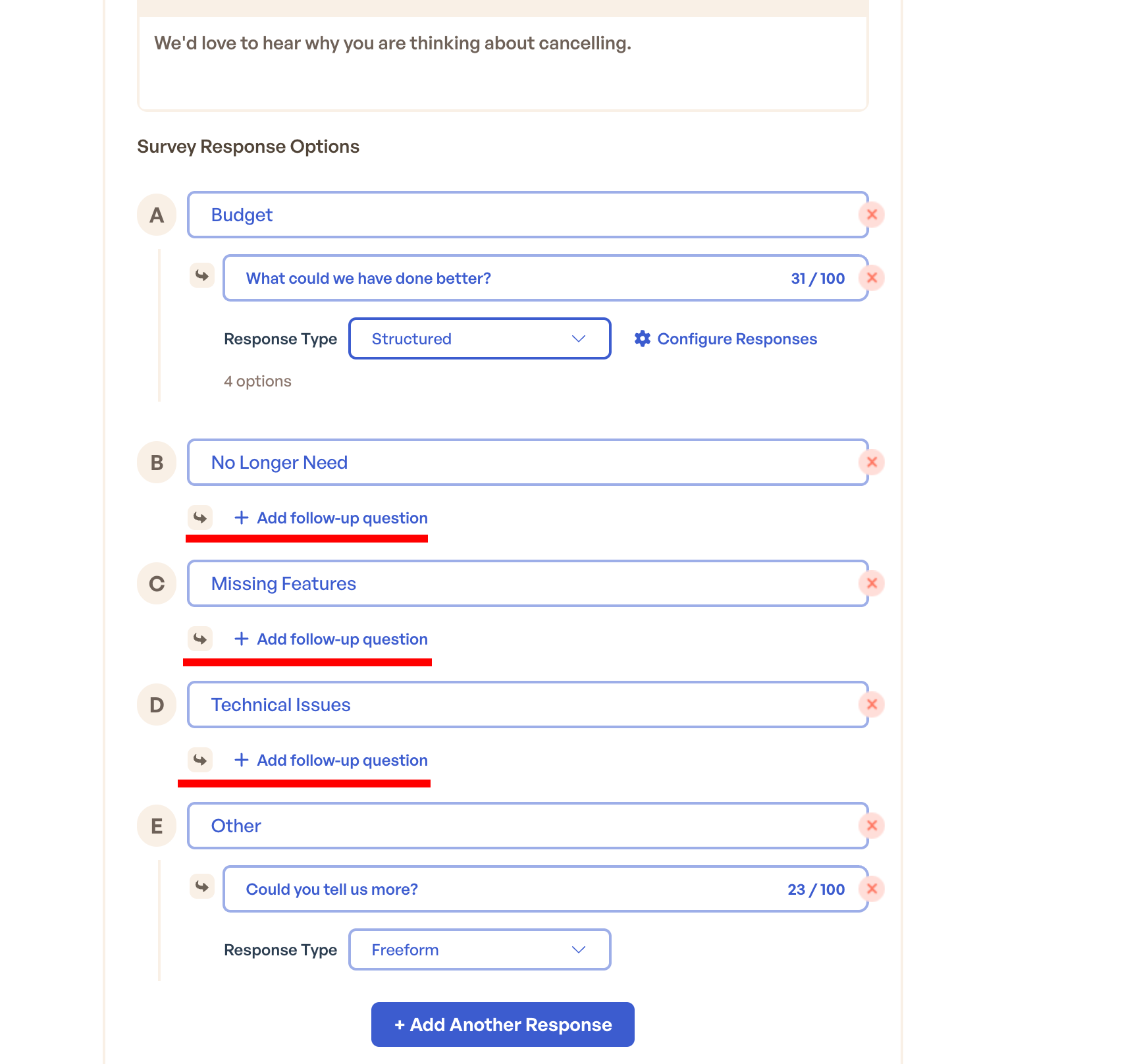
Task: Open the Freeform response type dropdown
Action: 479,949
